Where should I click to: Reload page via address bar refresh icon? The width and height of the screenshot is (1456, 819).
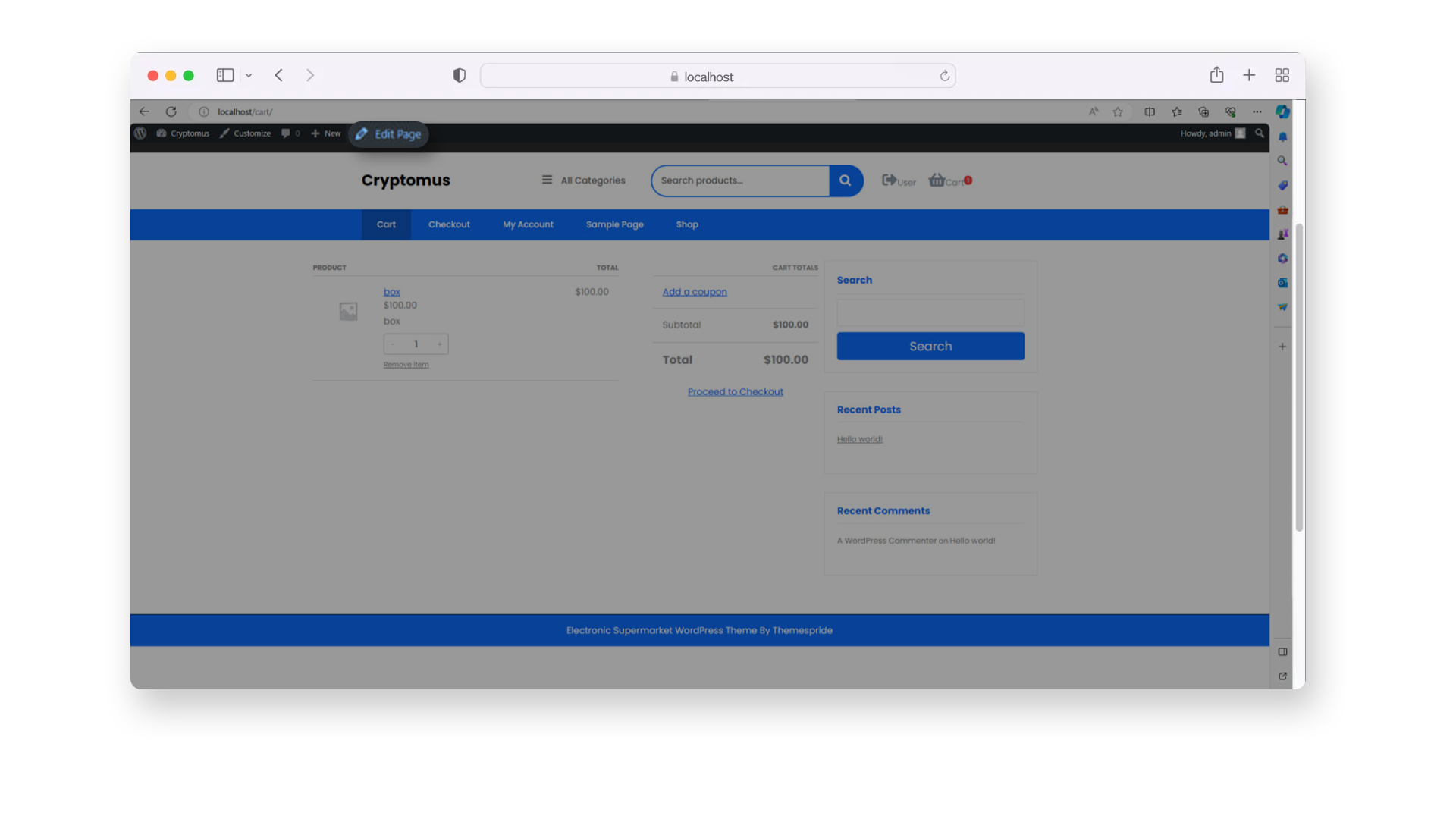point(945,76)
